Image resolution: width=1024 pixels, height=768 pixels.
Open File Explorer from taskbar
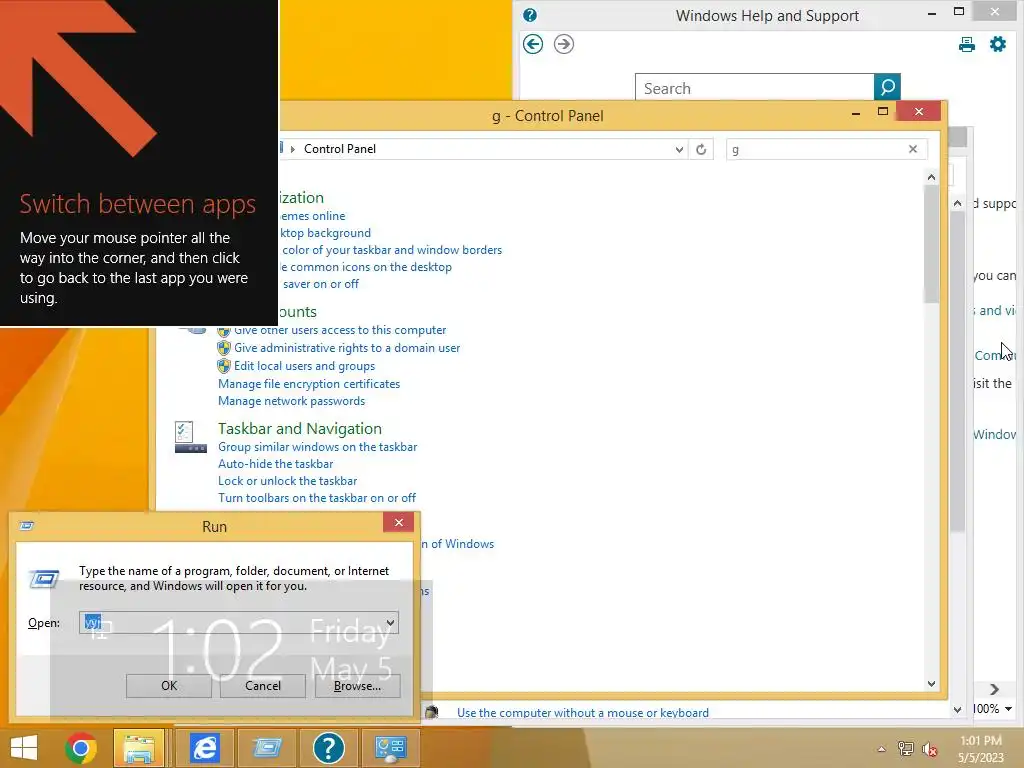139,748
